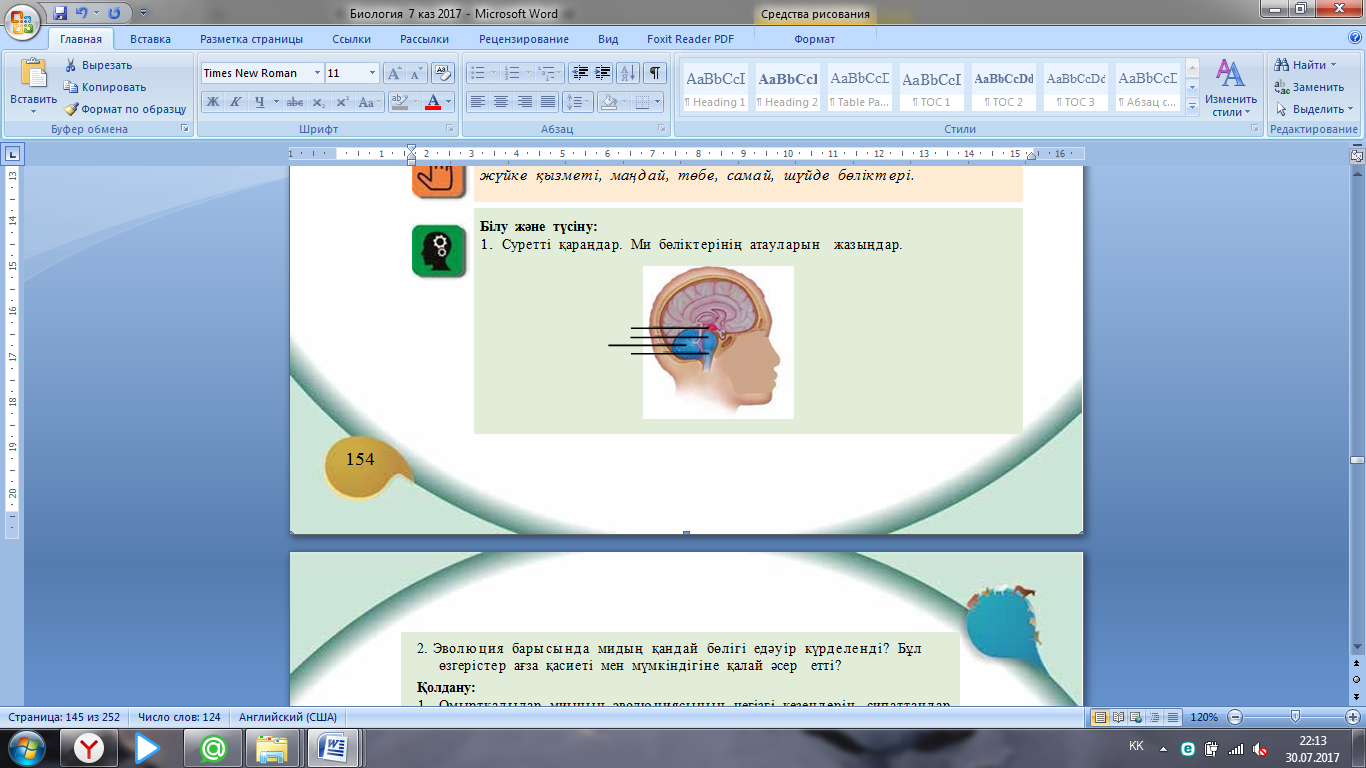
Task: Open the Times New Roman font dropdown
Action: [x=318, y=73]
